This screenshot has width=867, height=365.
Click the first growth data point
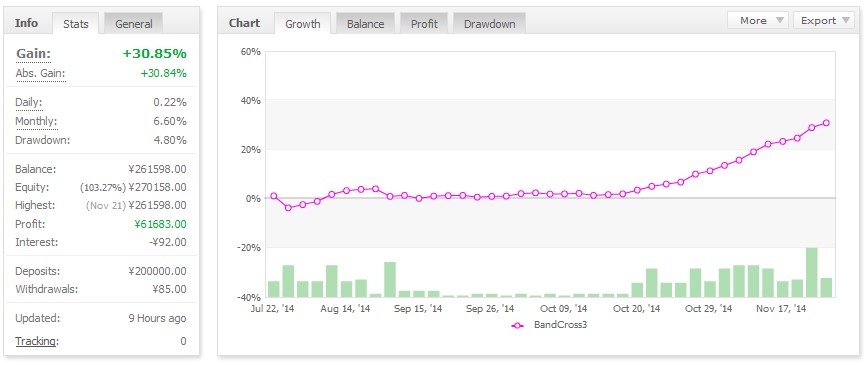[x=274, y=196]
